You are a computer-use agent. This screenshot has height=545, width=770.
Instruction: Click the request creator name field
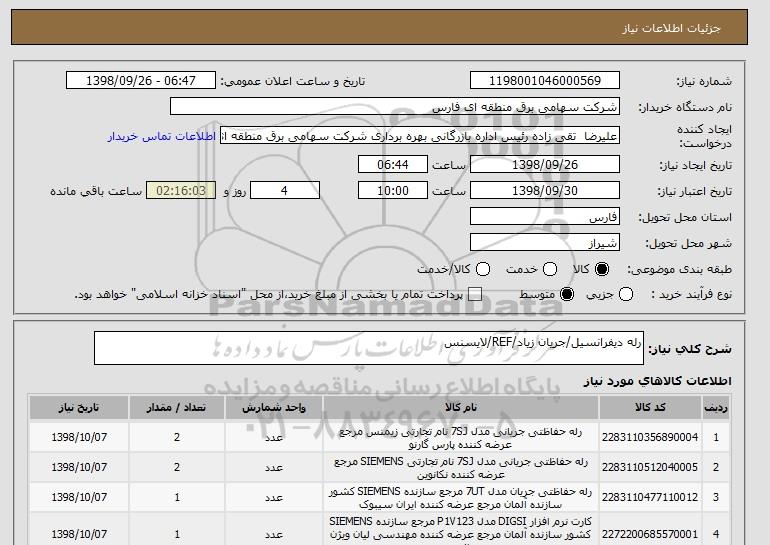[x=420, y=136]
